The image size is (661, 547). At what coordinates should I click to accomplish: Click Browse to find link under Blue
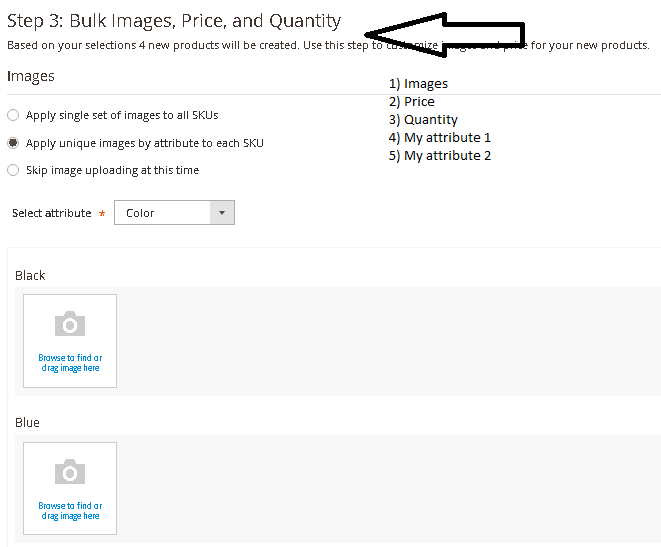[70, 511]
